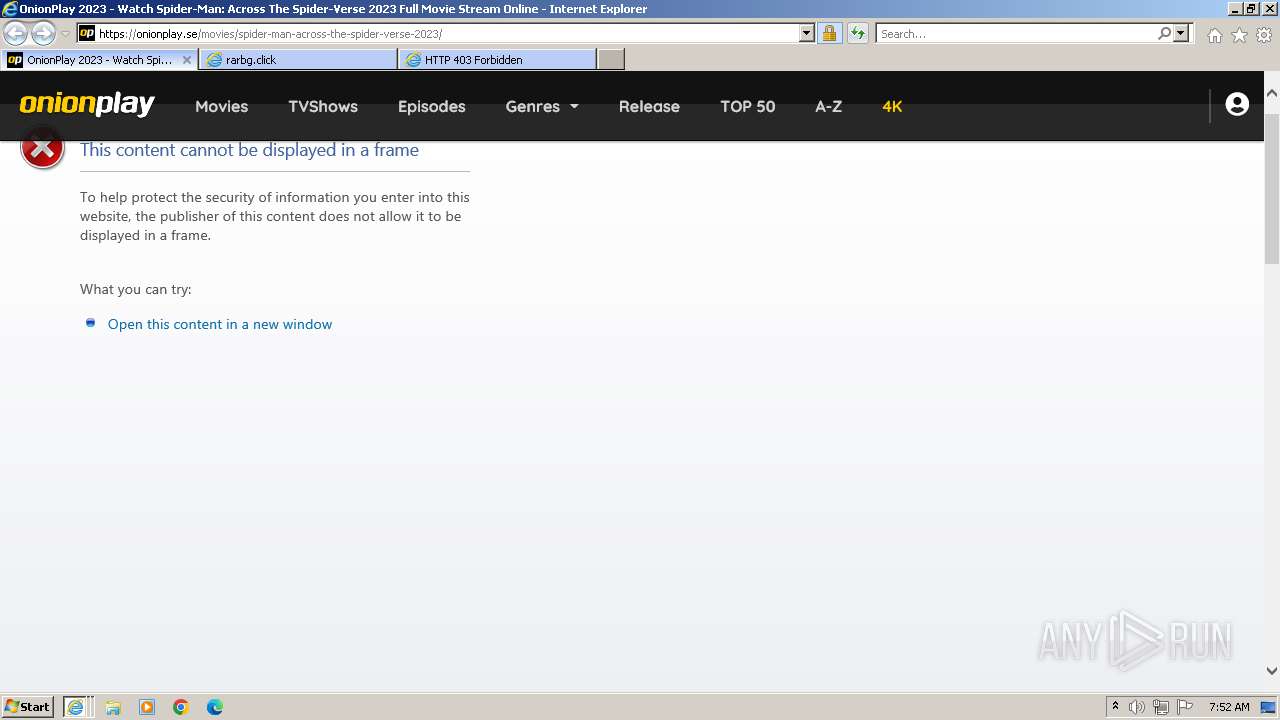Expand the Genres dropdown menu
The height and width of the screenshot is (720, 1280).
coord(542,106)
